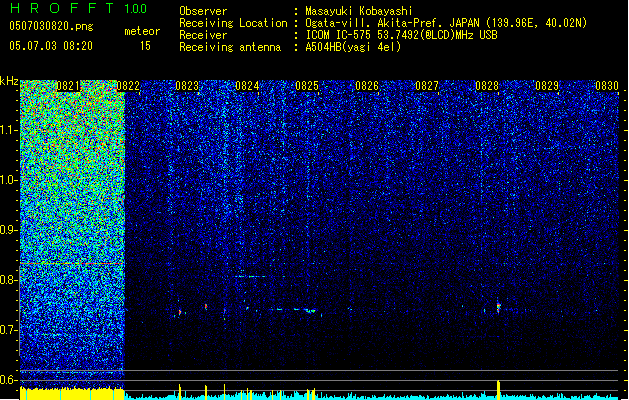
Task: Click the Observer label
Action: point(203,11)
